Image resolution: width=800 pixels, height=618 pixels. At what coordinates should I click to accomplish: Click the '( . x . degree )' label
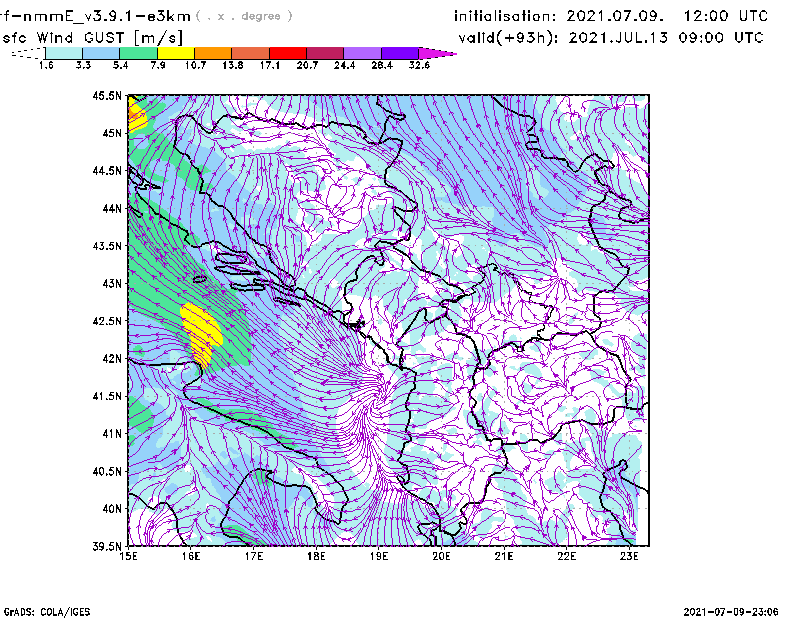244,16
